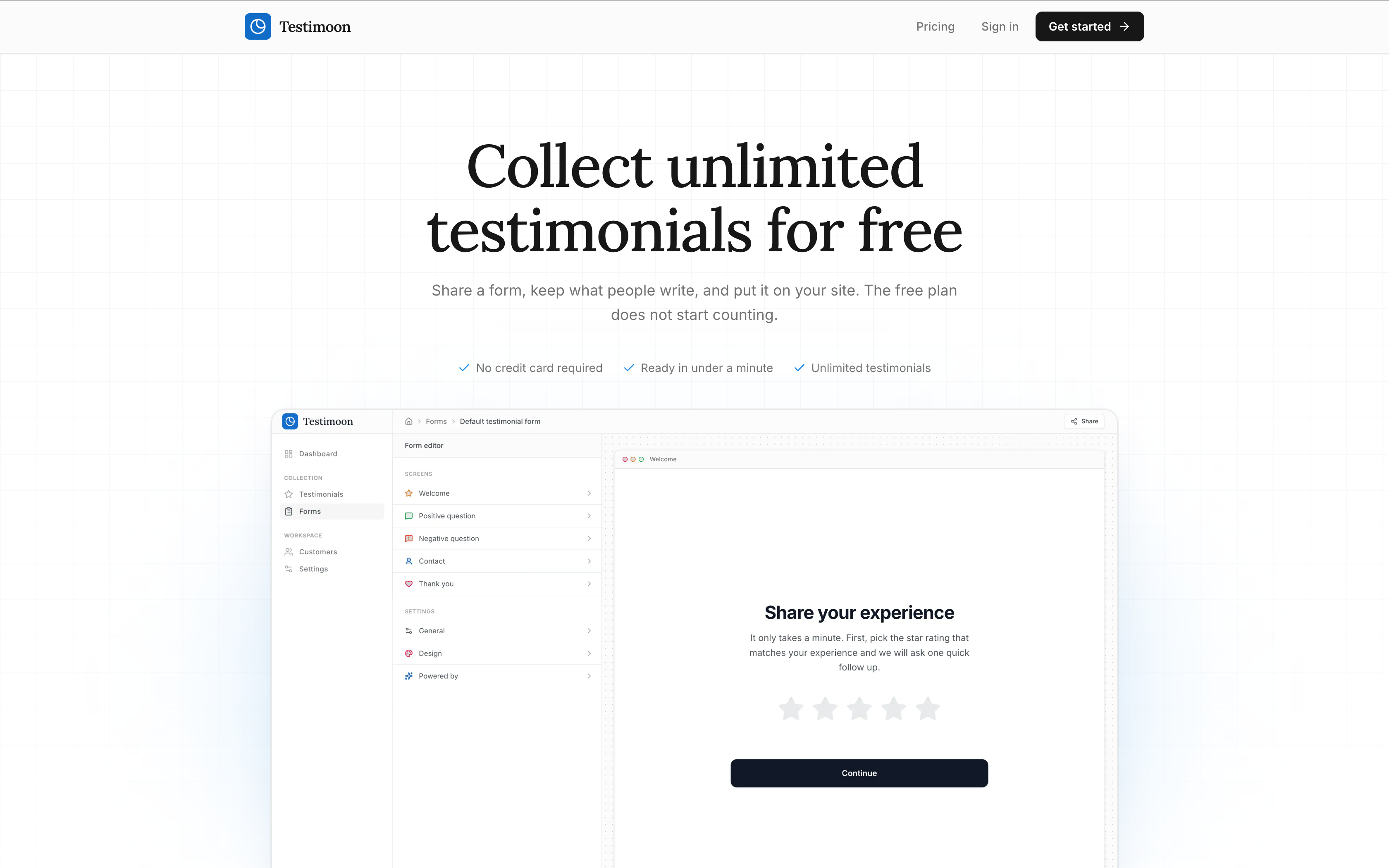Viewport: 1389px width, 868px height.
Task: Click the red dot in preview window
Action: pyautogui.click(x=625, y=459)
